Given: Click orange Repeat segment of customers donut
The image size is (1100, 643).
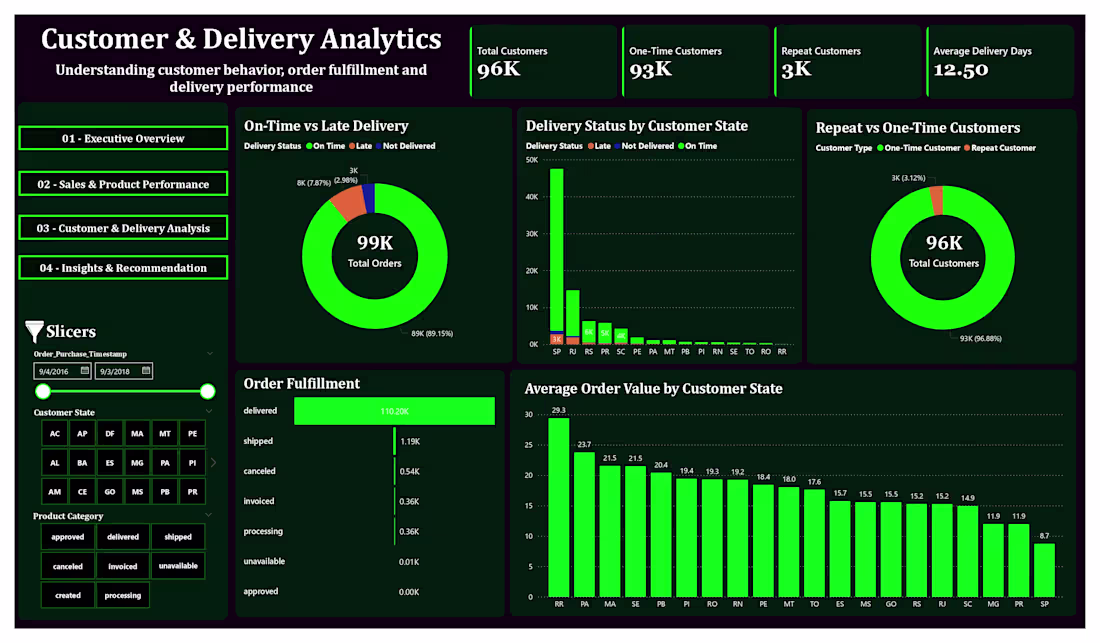Looking at the screenshot, I should tap(936, 201).
